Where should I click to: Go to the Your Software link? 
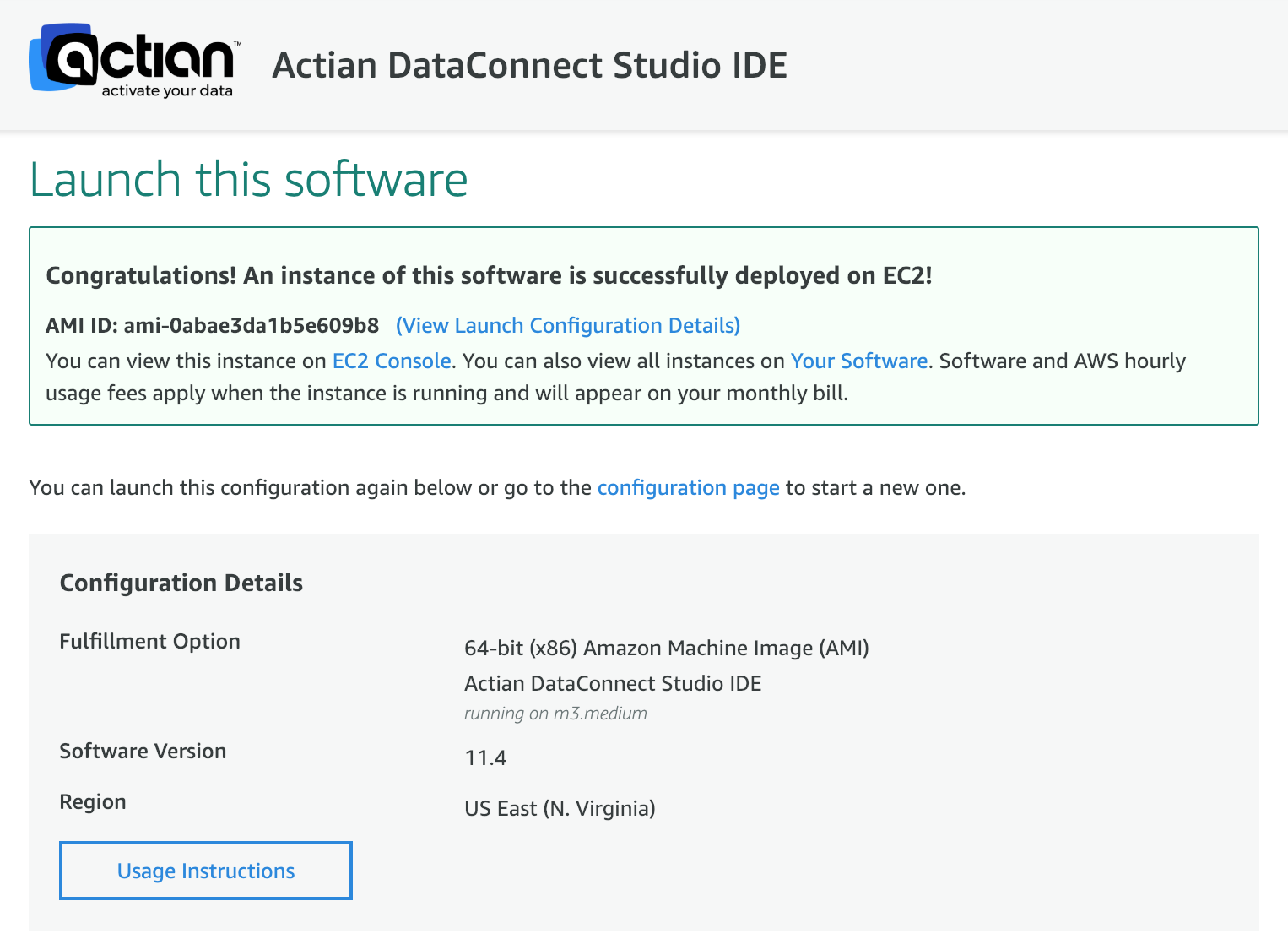858,361
